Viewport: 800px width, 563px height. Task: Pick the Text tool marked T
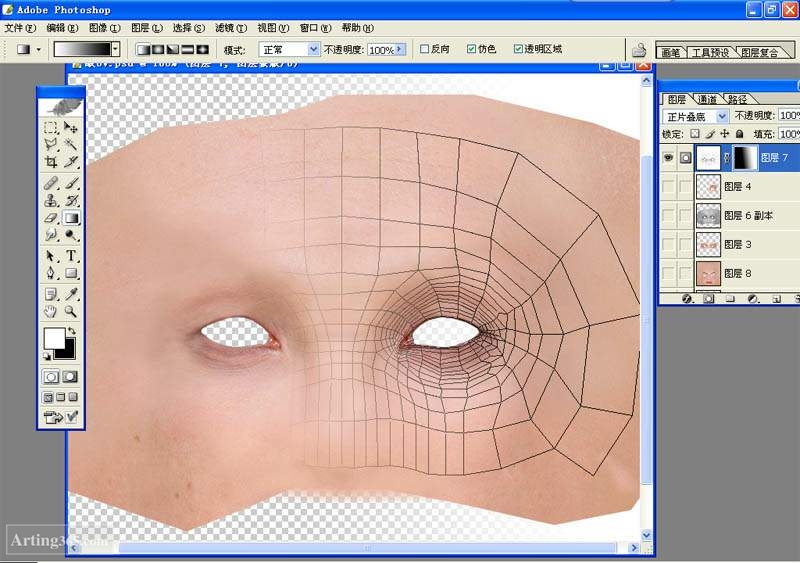tap(71, 256)
